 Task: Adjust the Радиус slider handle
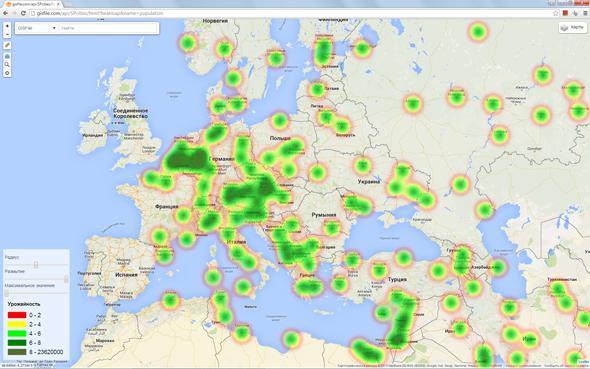tap(36, 264)
